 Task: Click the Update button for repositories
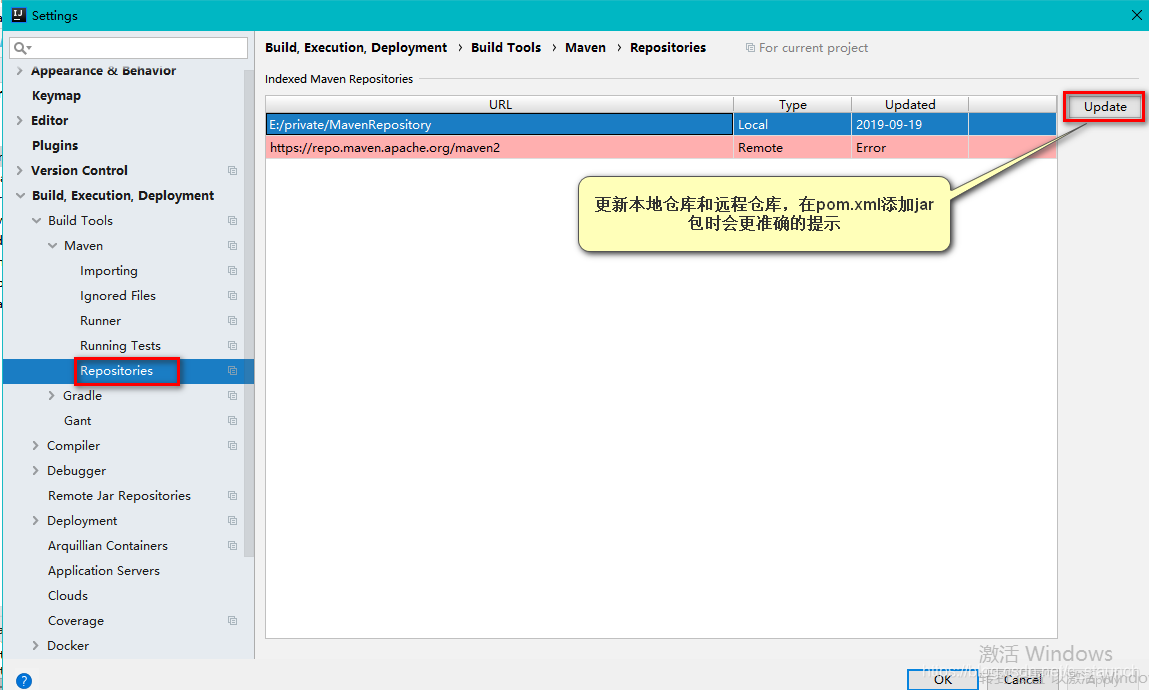1104,107
